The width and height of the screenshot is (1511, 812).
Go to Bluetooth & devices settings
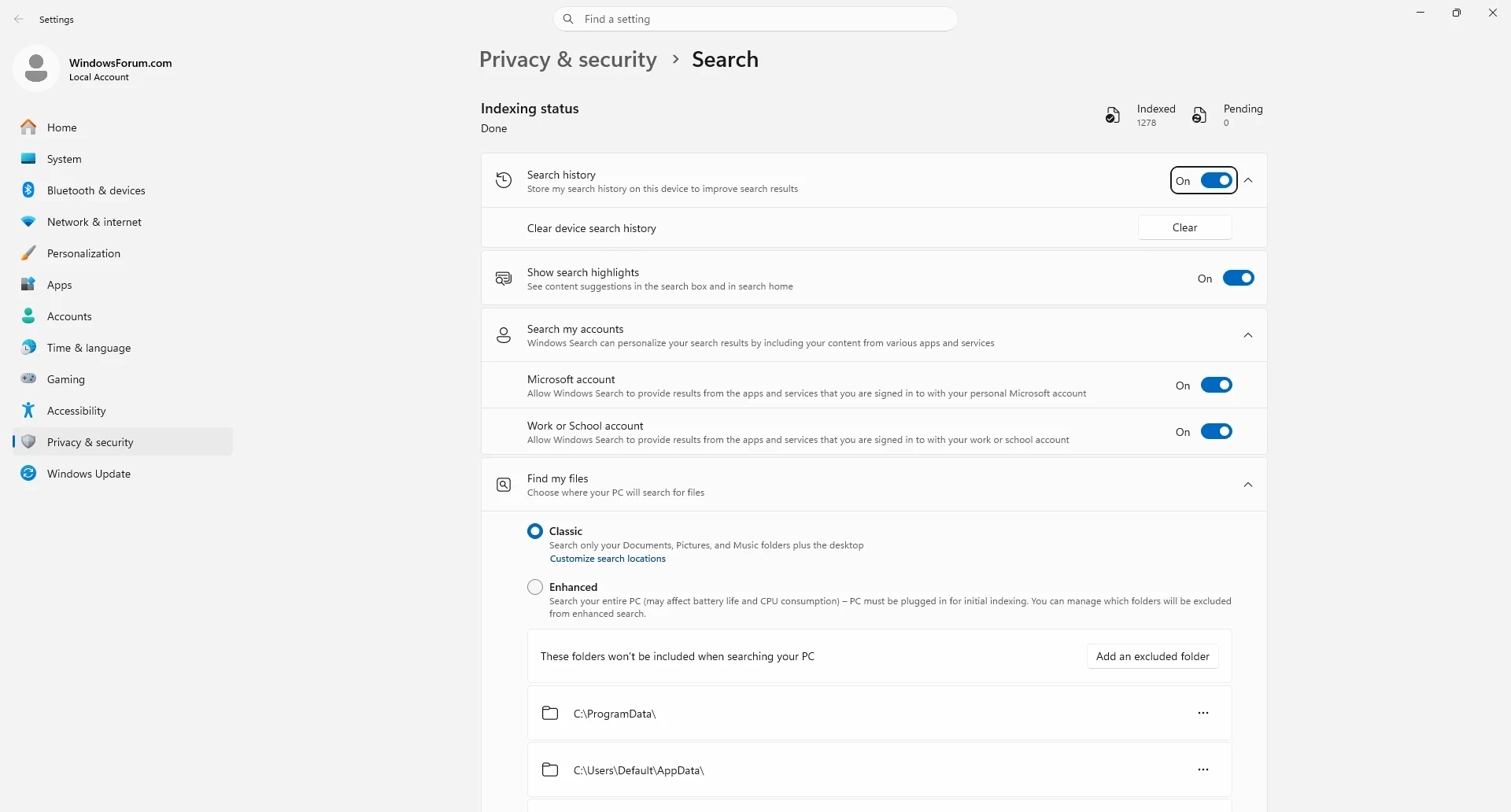tap(123, 190)
